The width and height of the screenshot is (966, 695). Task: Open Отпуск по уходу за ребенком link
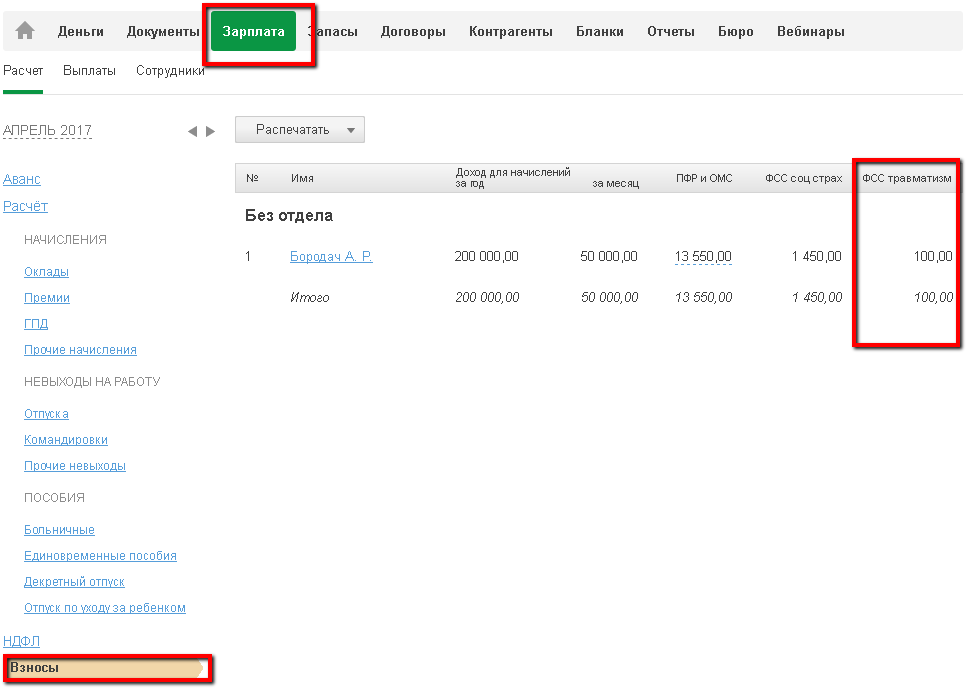(x=105, y=607)
